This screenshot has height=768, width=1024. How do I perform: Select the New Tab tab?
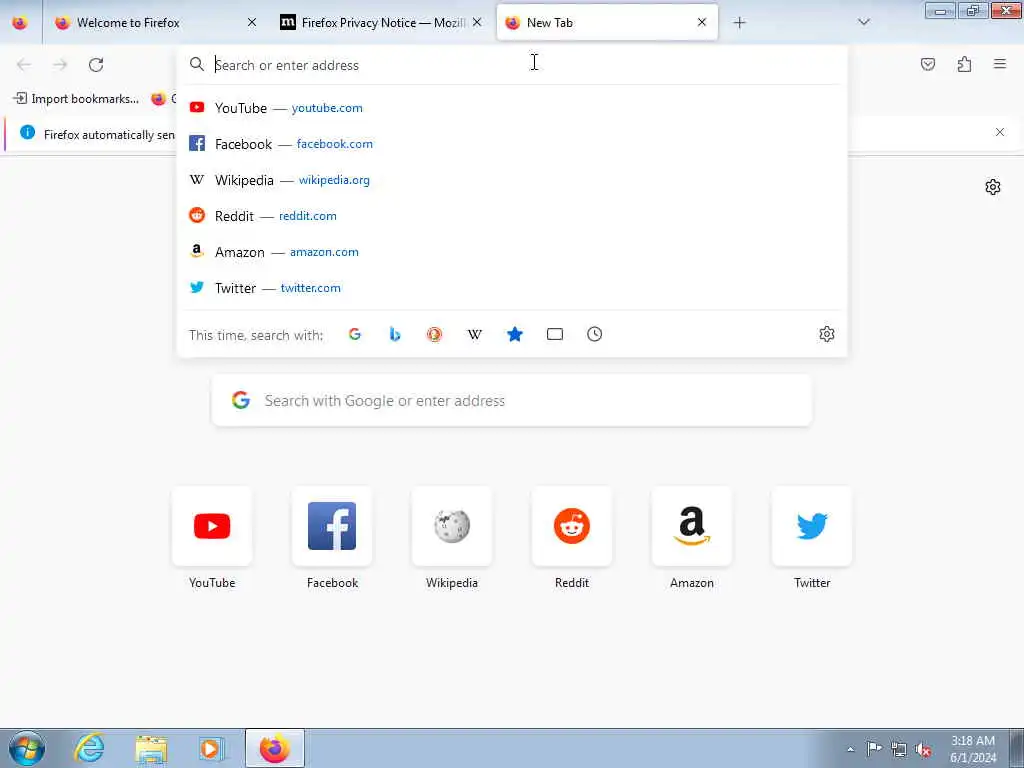[x=607, y=23]
